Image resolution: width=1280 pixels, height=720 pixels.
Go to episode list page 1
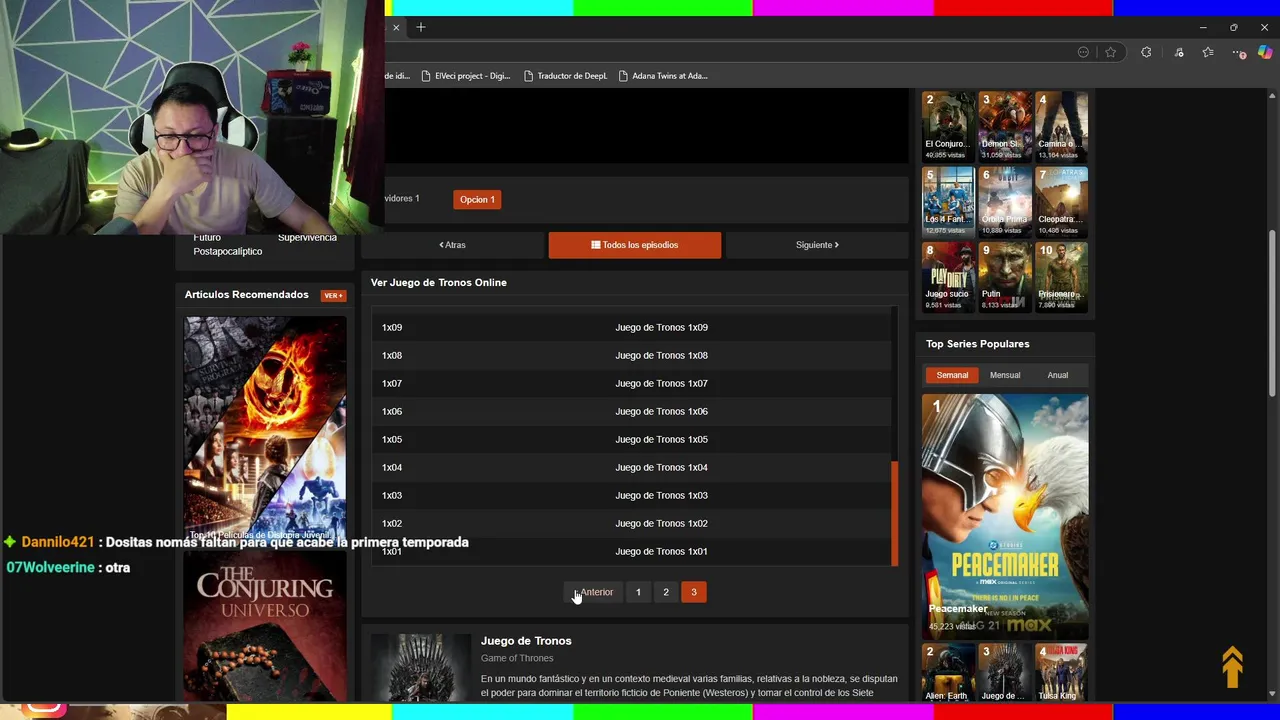coord(638,592)
